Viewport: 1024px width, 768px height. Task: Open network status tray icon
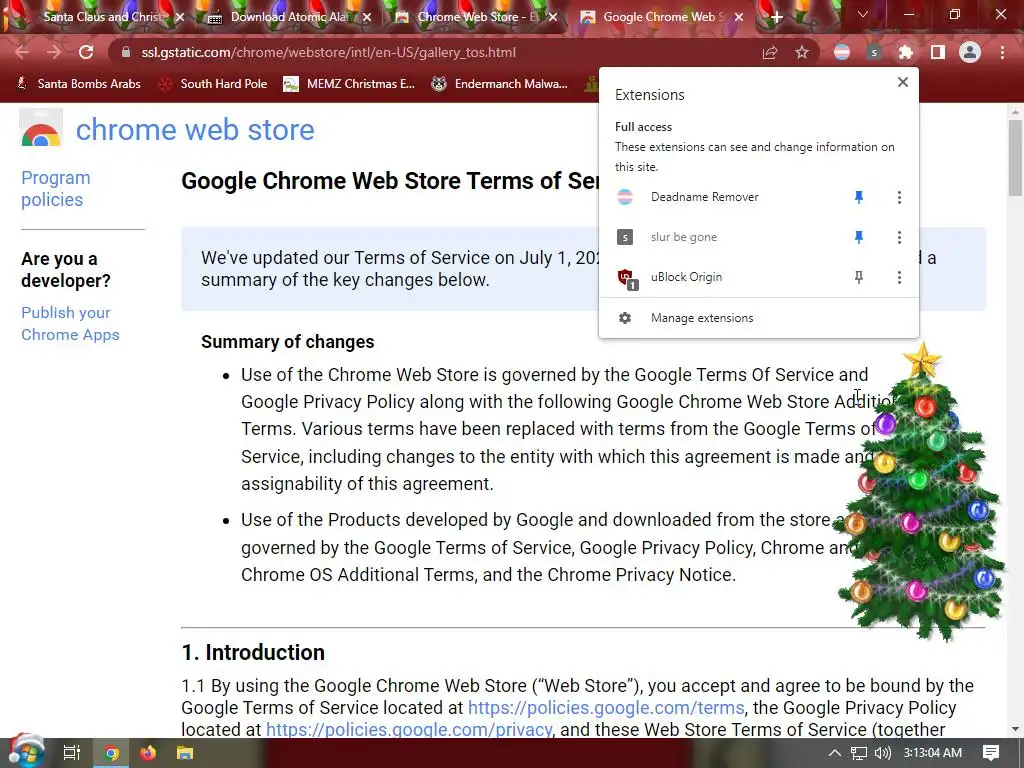[x=859, y=753]
